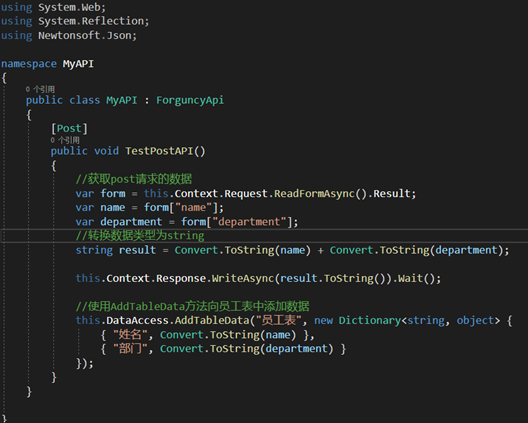Click base class "ForguncyApi"
The image size is (528, 423).
(x=190, y=100)
